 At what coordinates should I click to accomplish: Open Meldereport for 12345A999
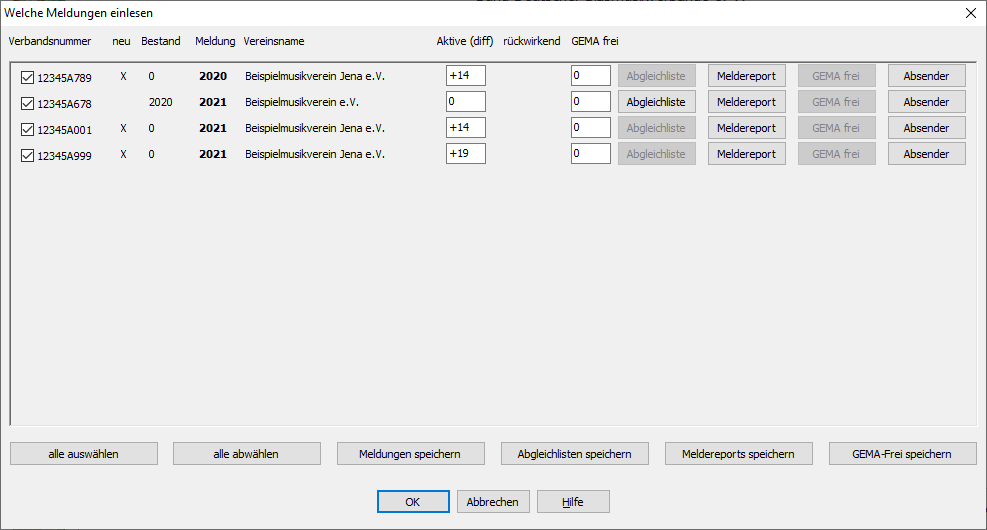[746, 154]
